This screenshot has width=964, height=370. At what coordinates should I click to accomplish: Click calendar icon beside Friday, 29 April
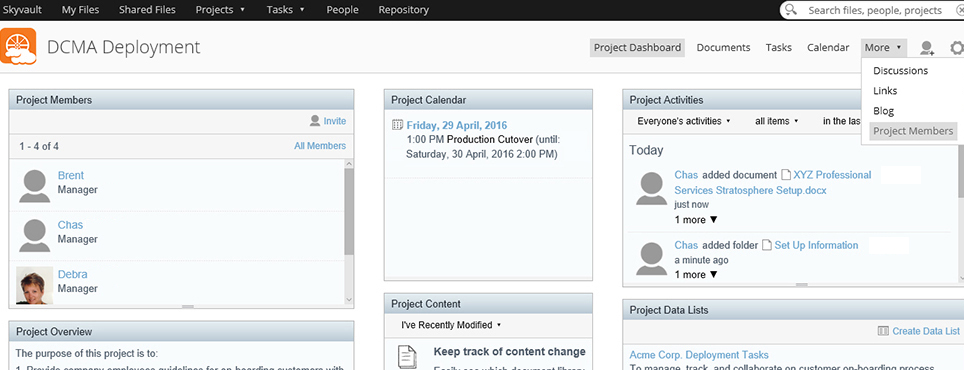point(397,125)
